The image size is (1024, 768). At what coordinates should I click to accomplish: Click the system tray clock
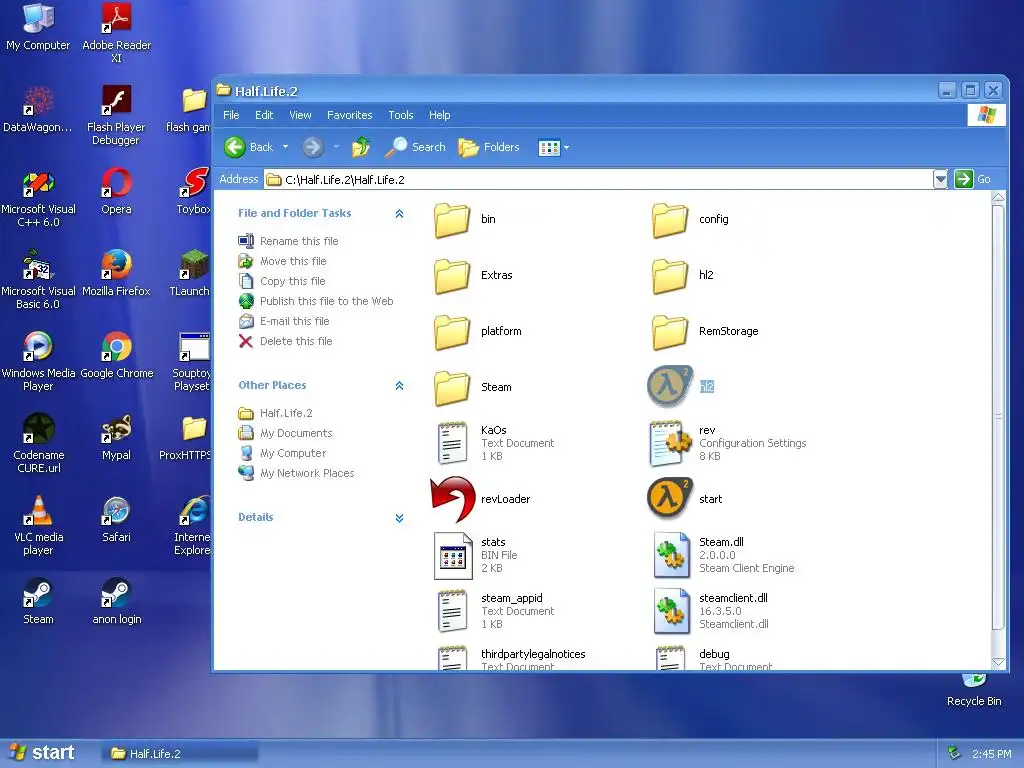point(991,754)
